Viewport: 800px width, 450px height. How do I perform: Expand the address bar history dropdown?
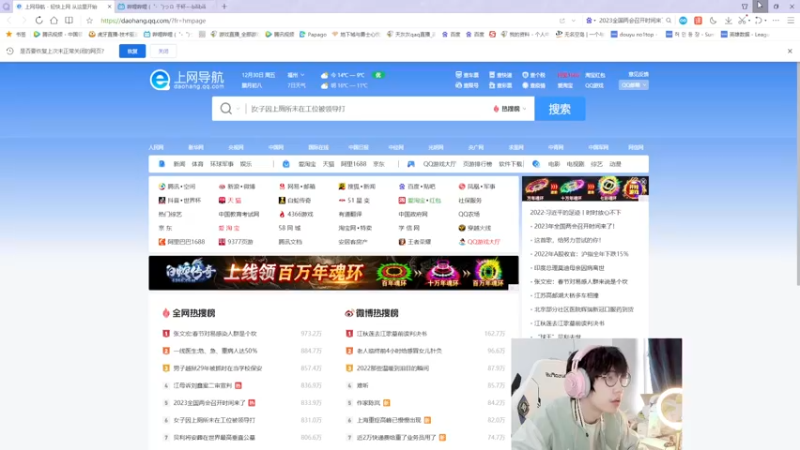[573, 20]
